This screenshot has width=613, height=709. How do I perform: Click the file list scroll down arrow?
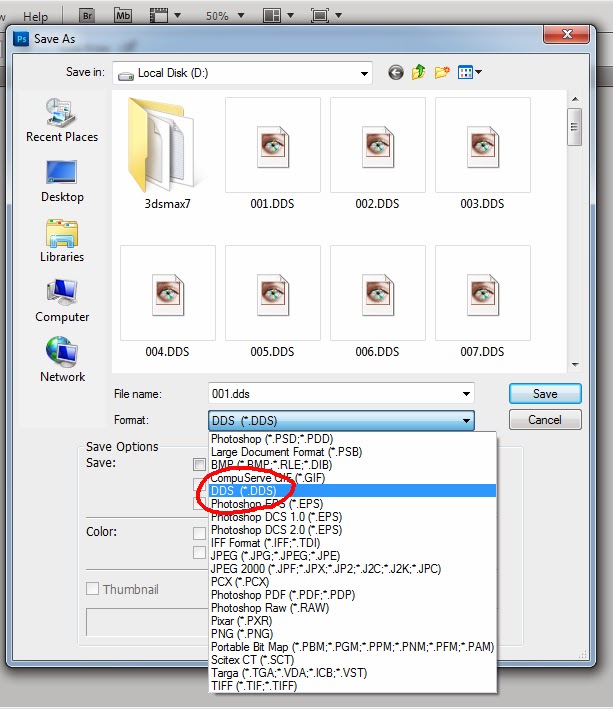tap(575, 364)
